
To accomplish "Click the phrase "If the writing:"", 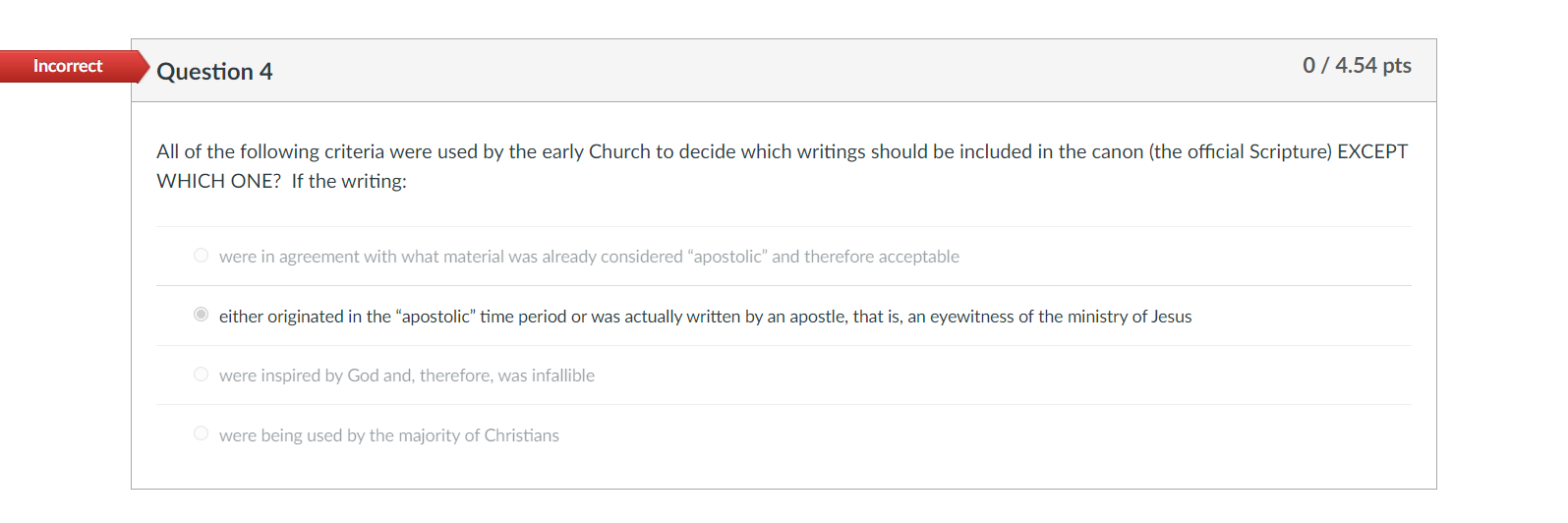I will (349, 181).
